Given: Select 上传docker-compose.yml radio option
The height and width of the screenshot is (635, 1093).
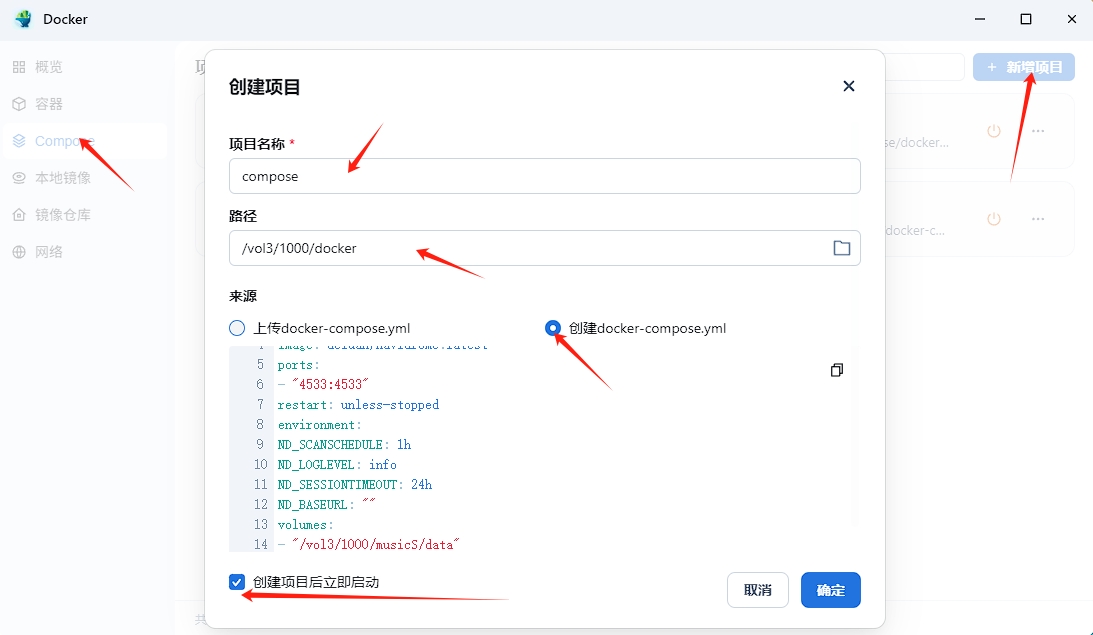Looking at the screenshot, I should pyautogui.click(x=237, y=328).
